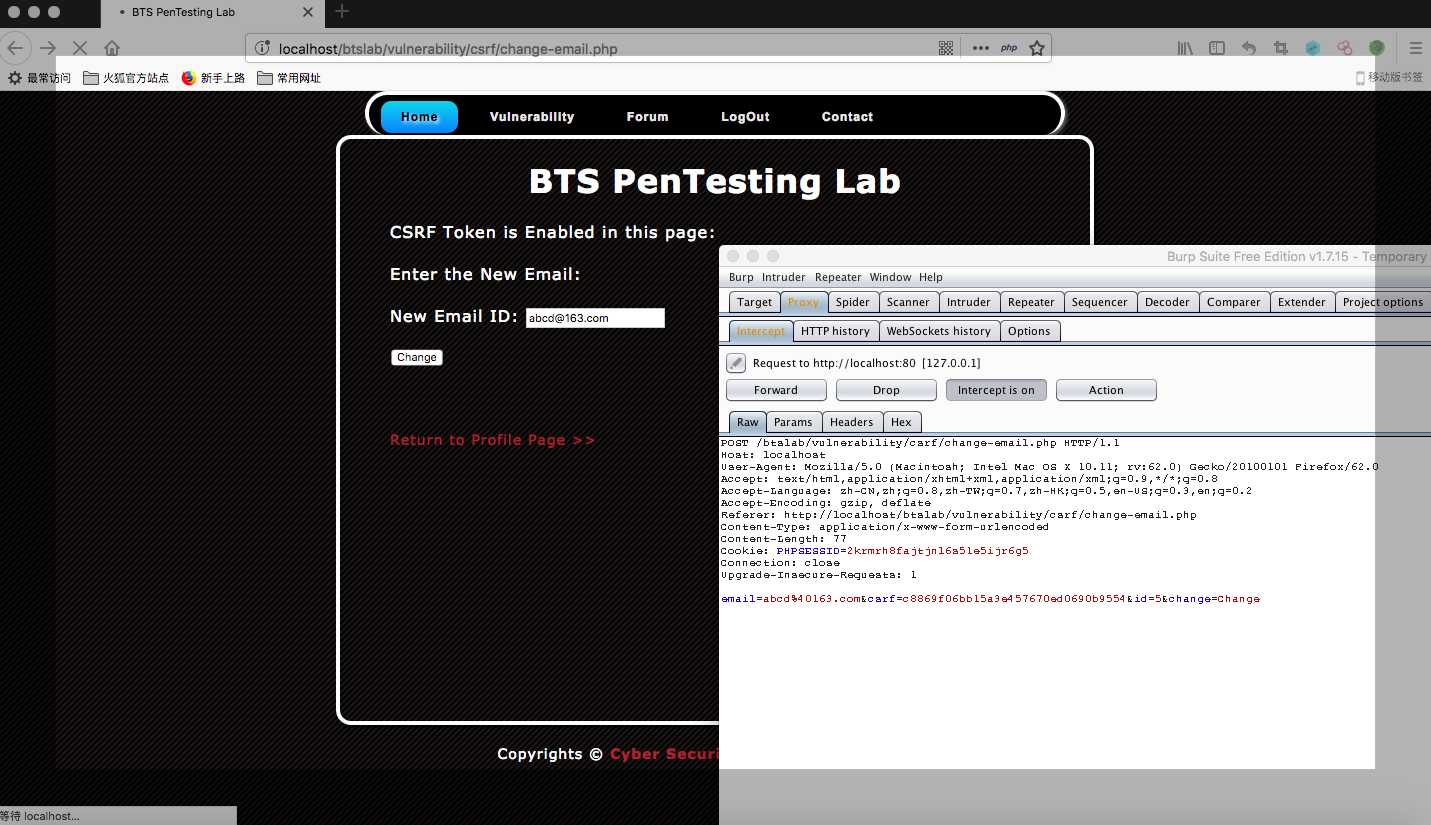Viewport: 1431px width, 825px height.
Task: Click the browser forward arrow
Action: point(48,48)
